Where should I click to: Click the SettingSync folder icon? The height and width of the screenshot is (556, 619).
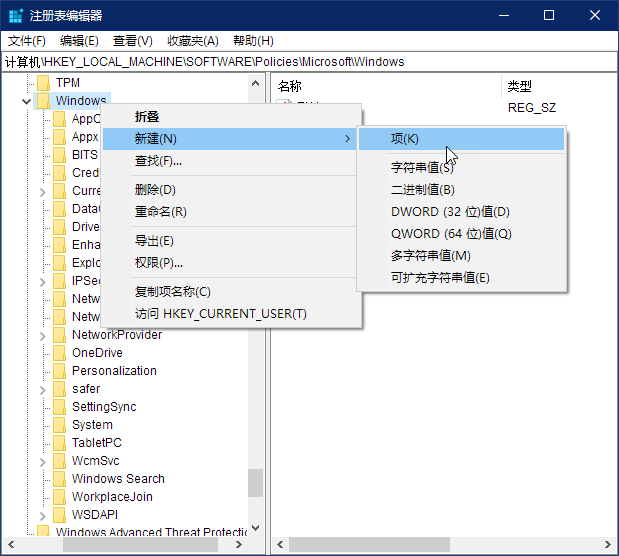(x=60, y=407)
